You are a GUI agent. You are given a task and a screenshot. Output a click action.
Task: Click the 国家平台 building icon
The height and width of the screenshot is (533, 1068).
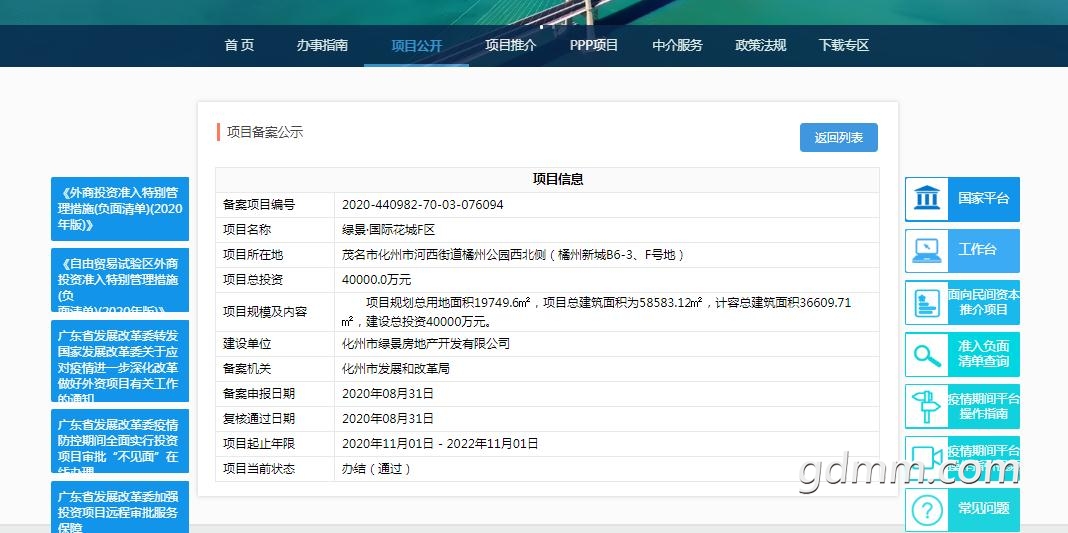(x=927, y=199)
